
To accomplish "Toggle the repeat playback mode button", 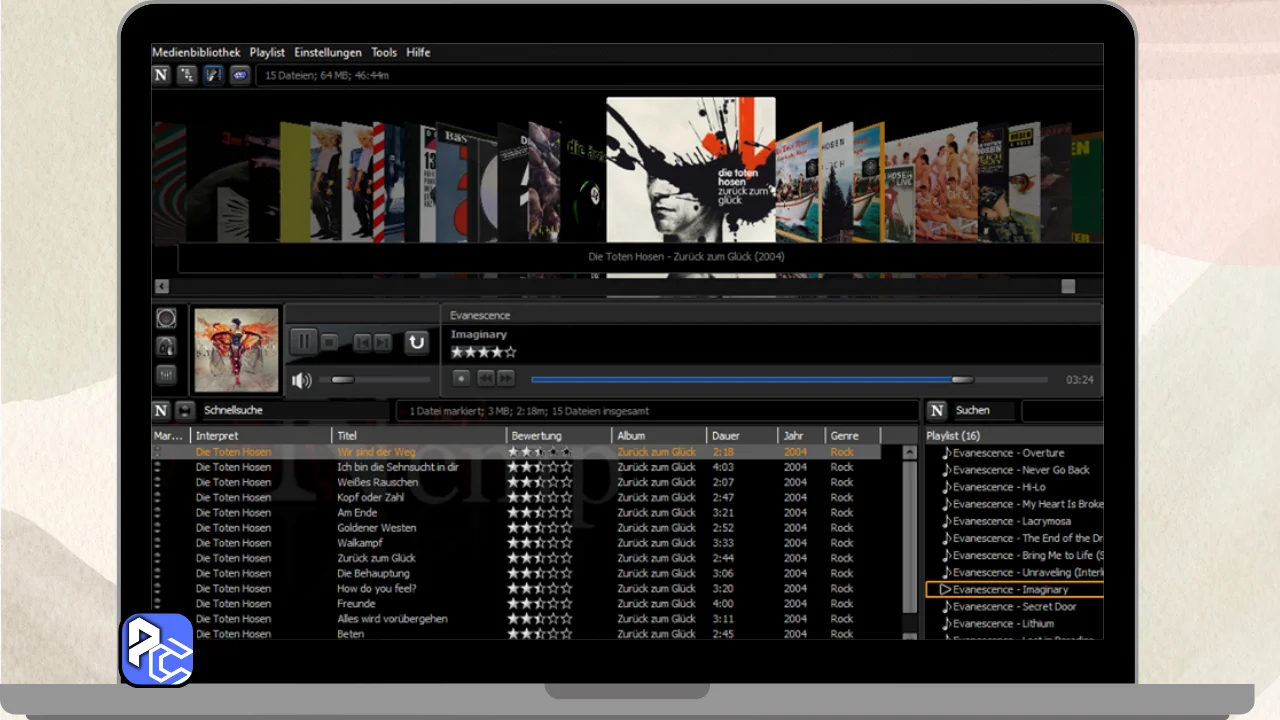I will click(416, 343).
